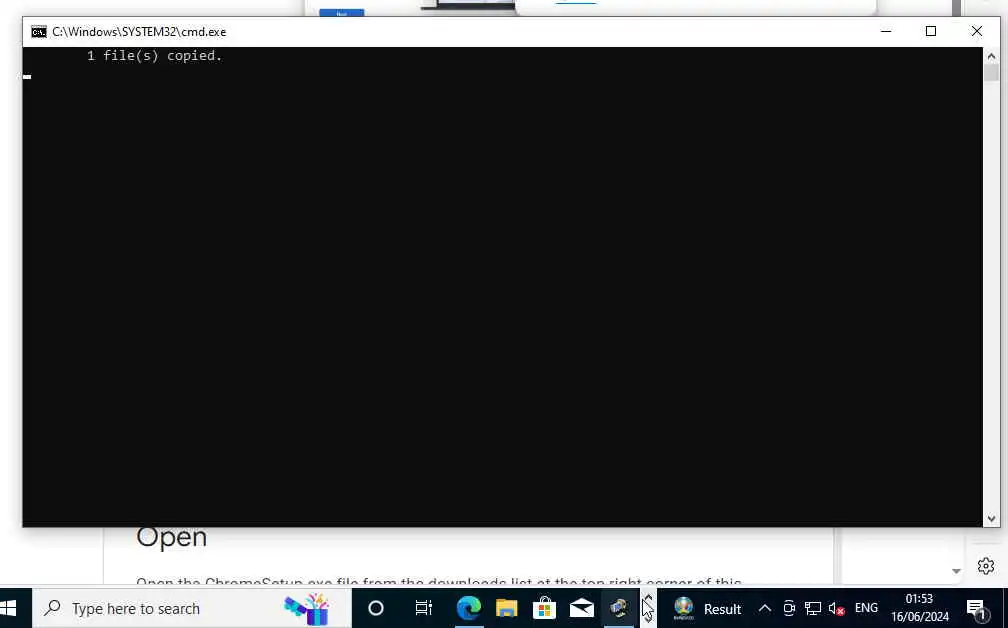Screen dimensions: 1008x628
Task: Click the 'Result' news widget on taskbar
Action: (707, 608)
